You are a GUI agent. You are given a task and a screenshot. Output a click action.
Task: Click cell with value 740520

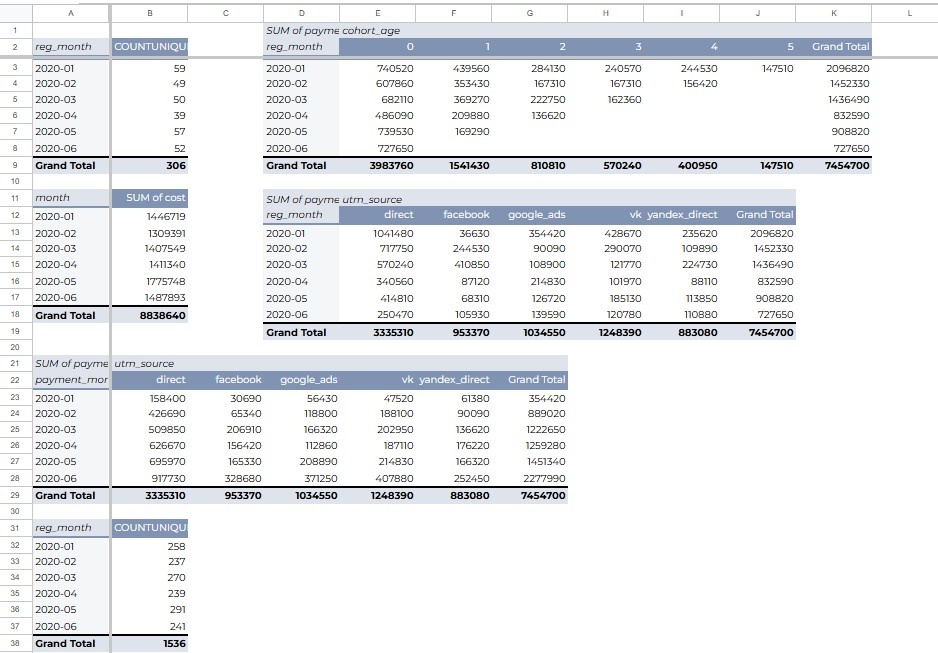pos(377,68)
